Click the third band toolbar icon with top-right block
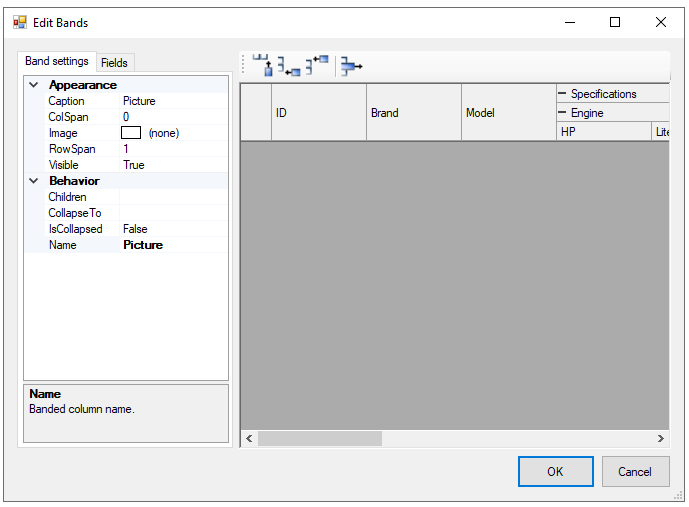 317,66
